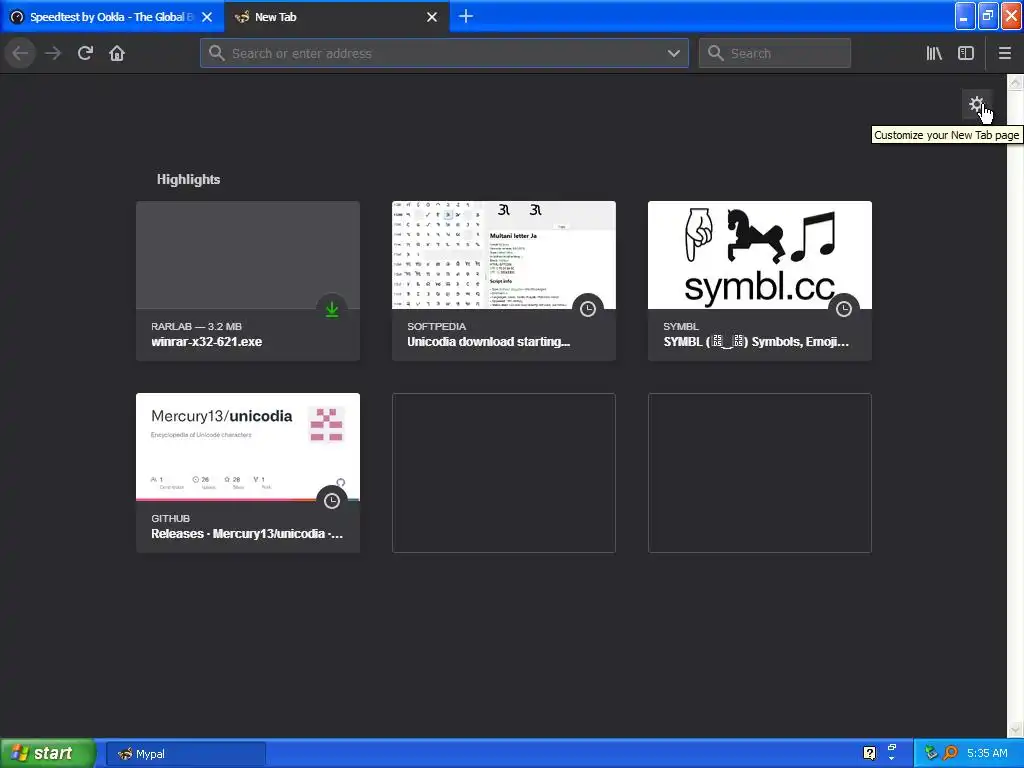Open the Library bookshelf icon
Image resolution: width=1024 pixels, height=768 pixels.
pyautogui.click(x=934, y=53)
